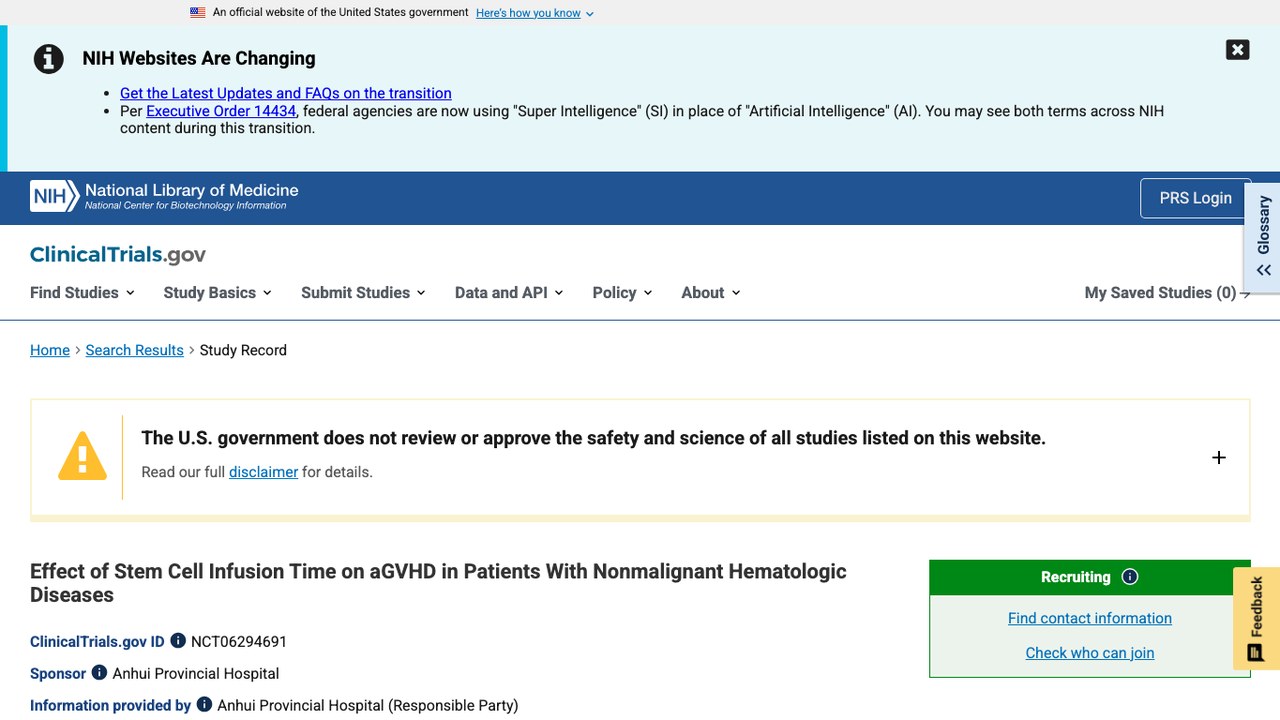This screenshot has width=1280, height=720.
Task: Click Find contact information link
Action: (x=1090, y=618)
